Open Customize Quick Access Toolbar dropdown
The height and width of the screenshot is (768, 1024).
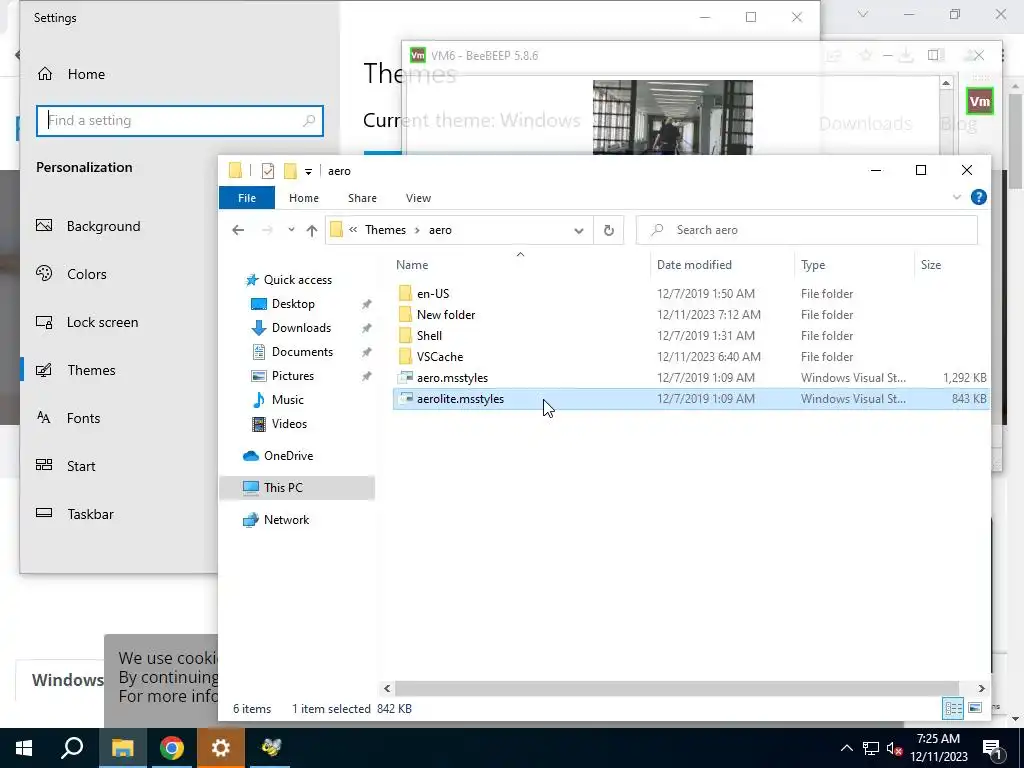[x=308, y=172]
